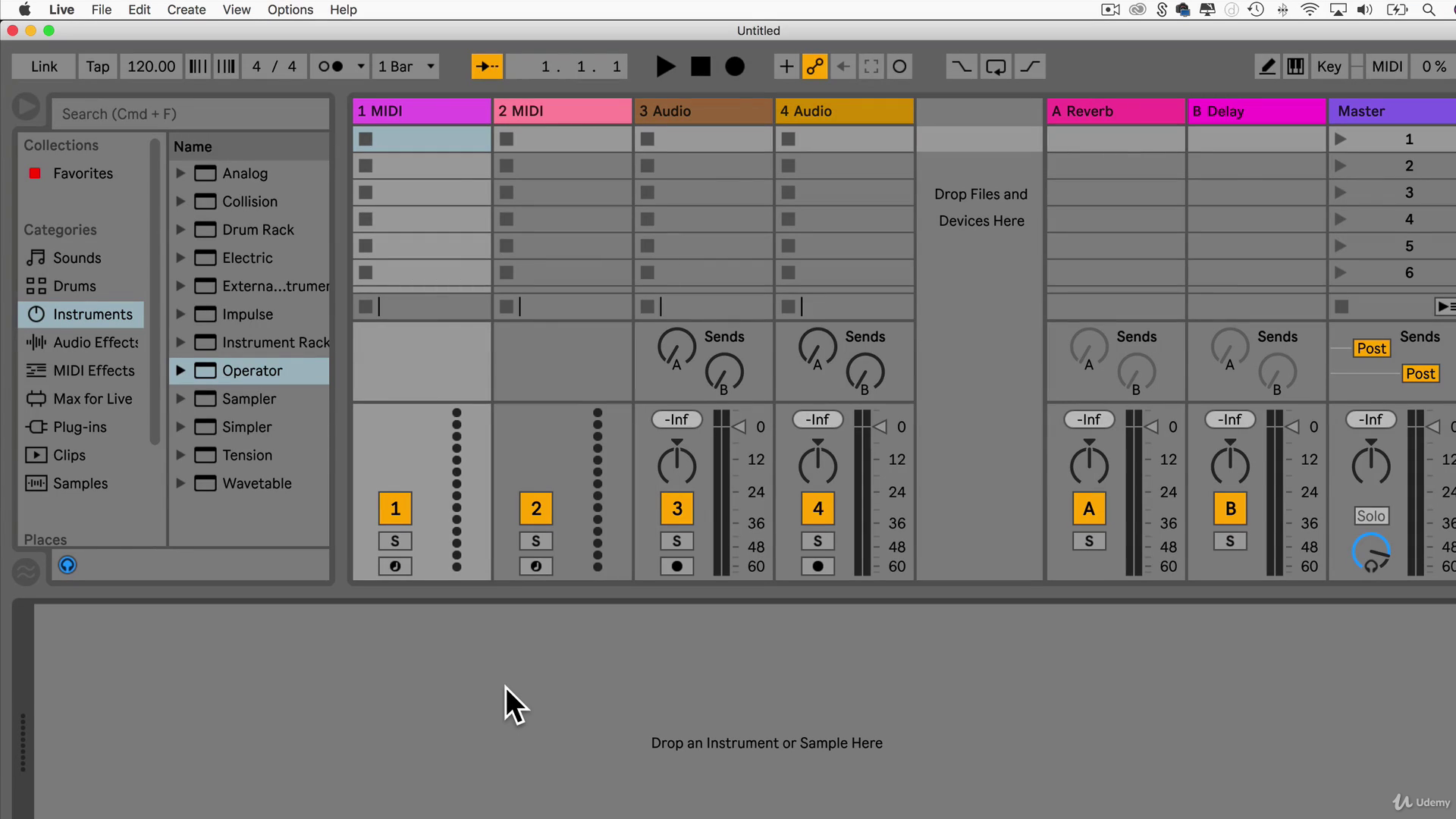
Task: Open the Edit menu
Action: [139, 10]
